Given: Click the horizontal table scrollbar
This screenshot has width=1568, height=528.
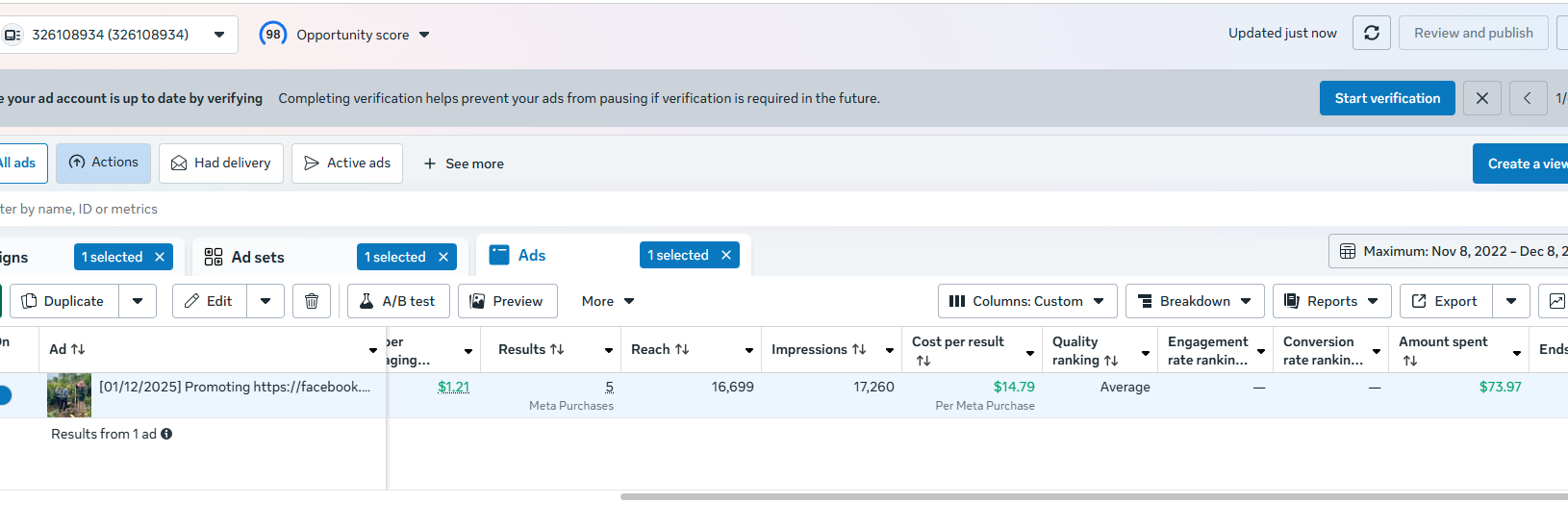Looking at the screenshot, I should click(1094, 496).
